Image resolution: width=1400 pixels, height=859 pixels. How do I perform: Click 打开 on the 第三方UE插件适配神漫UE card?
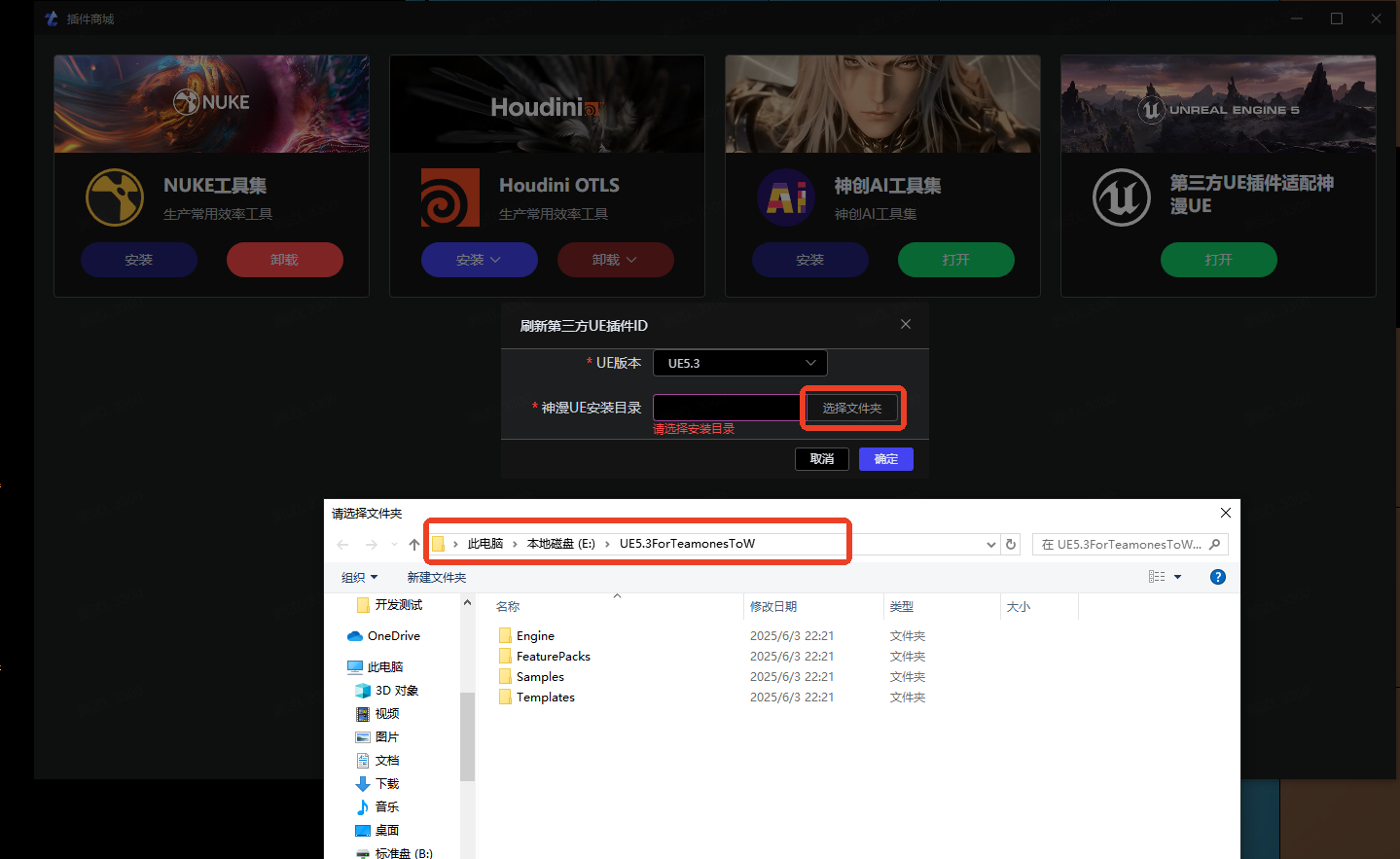[1219, 260]
